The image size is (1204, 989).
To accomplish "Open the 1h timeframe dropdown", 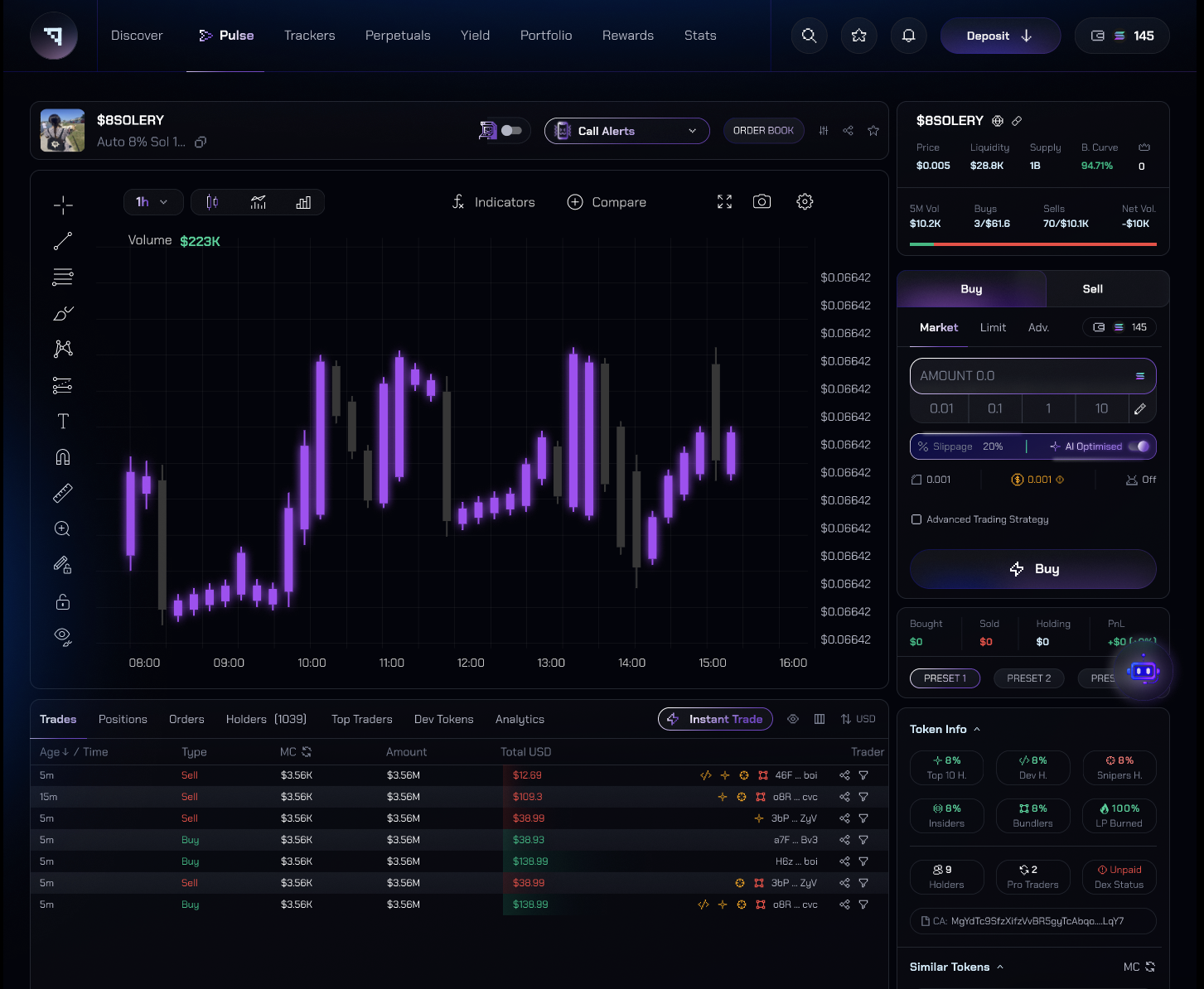I will [x=152, y=202].
